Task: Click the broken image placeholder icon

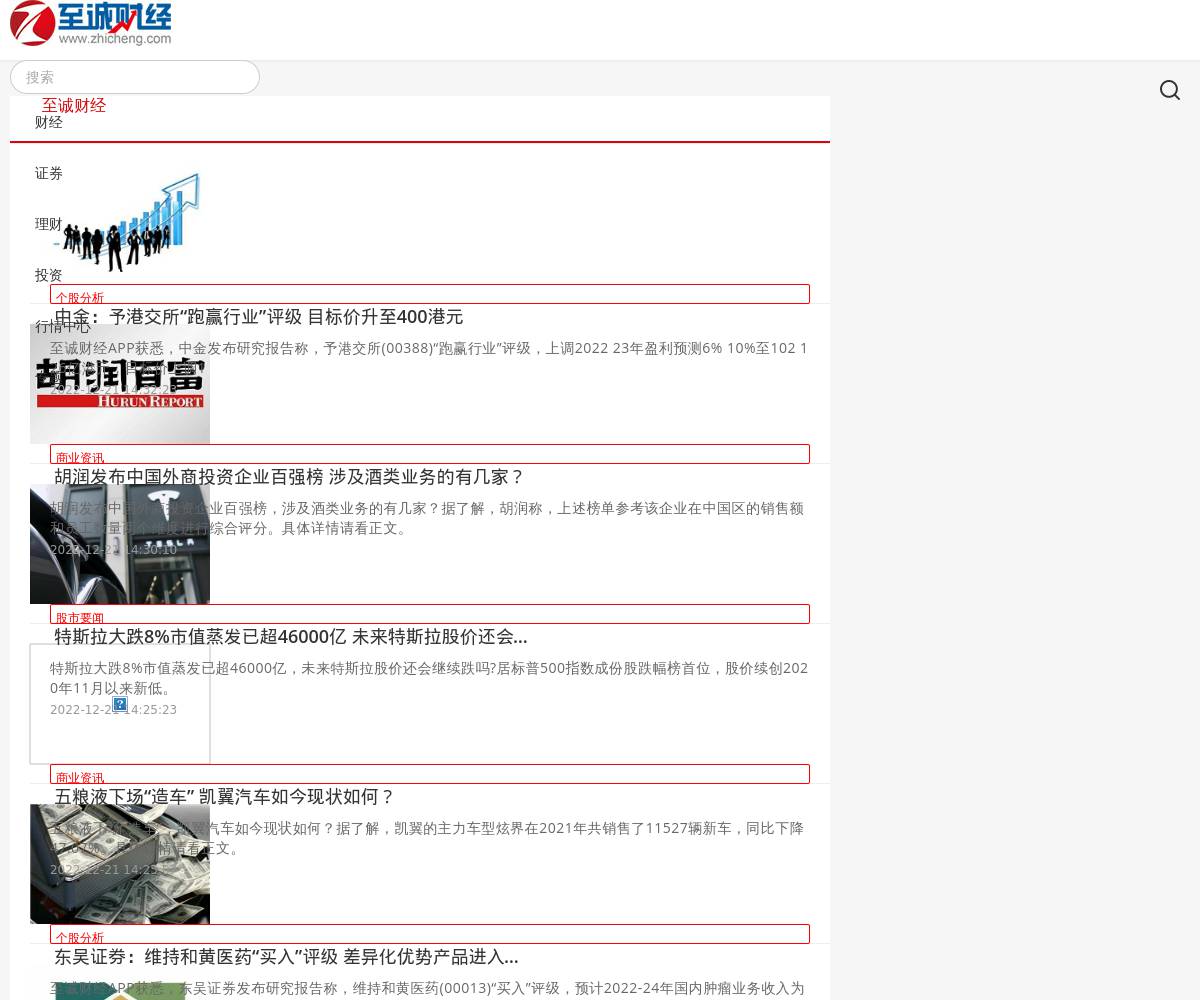Action: point(120,704)
